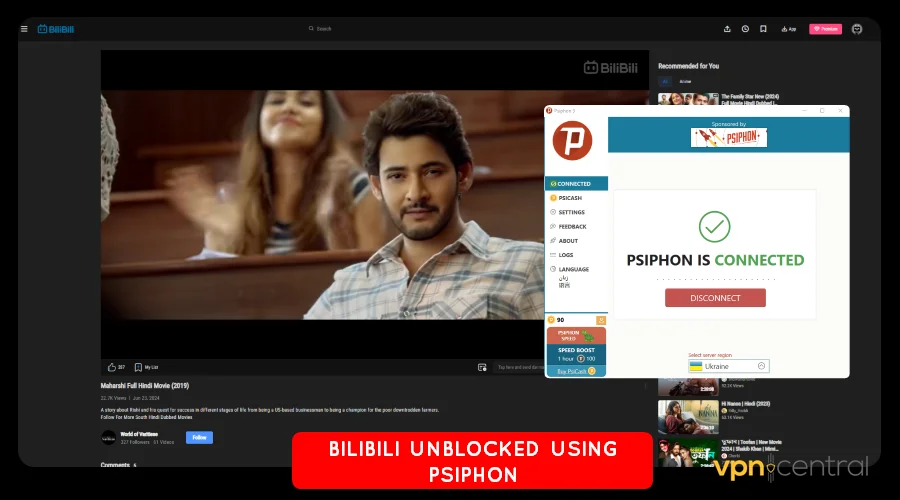Screen dimensions: 900x500
Task: Open the user avatar in BiliBili header
Action: pos(857,29)
